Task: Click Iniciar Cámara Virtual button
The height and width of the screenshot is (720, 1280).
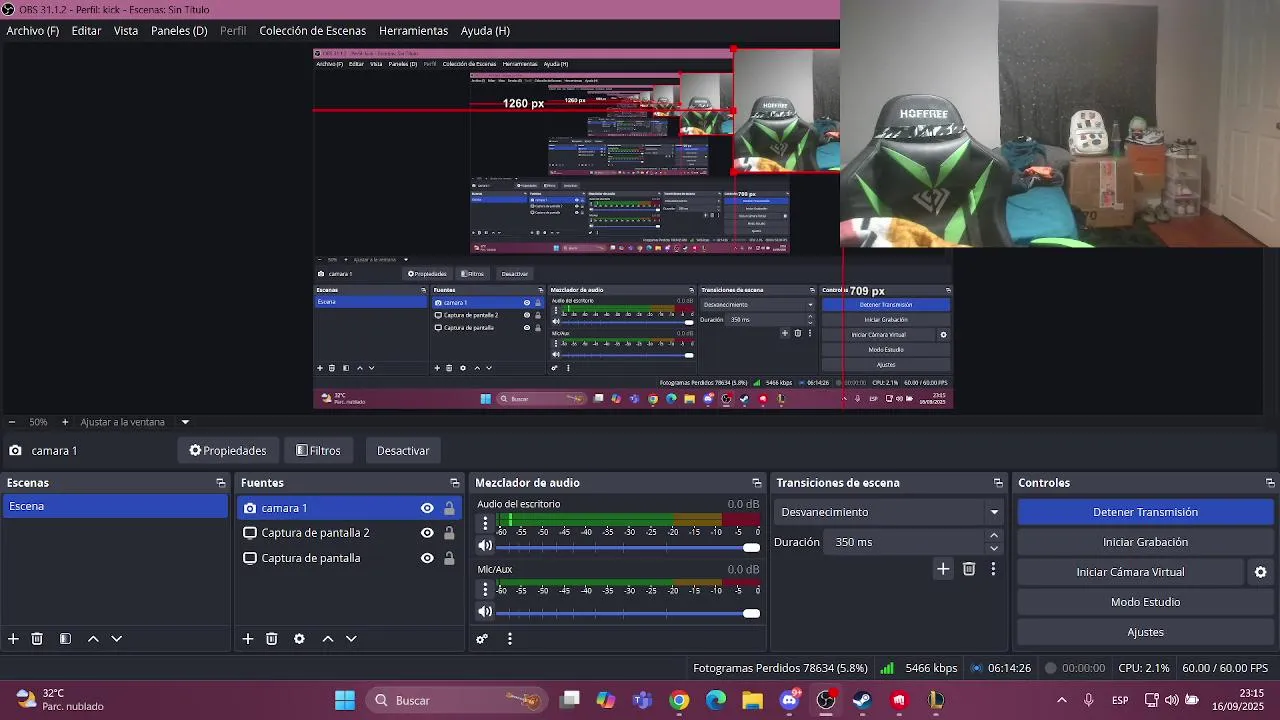Action: point(1130,572)
